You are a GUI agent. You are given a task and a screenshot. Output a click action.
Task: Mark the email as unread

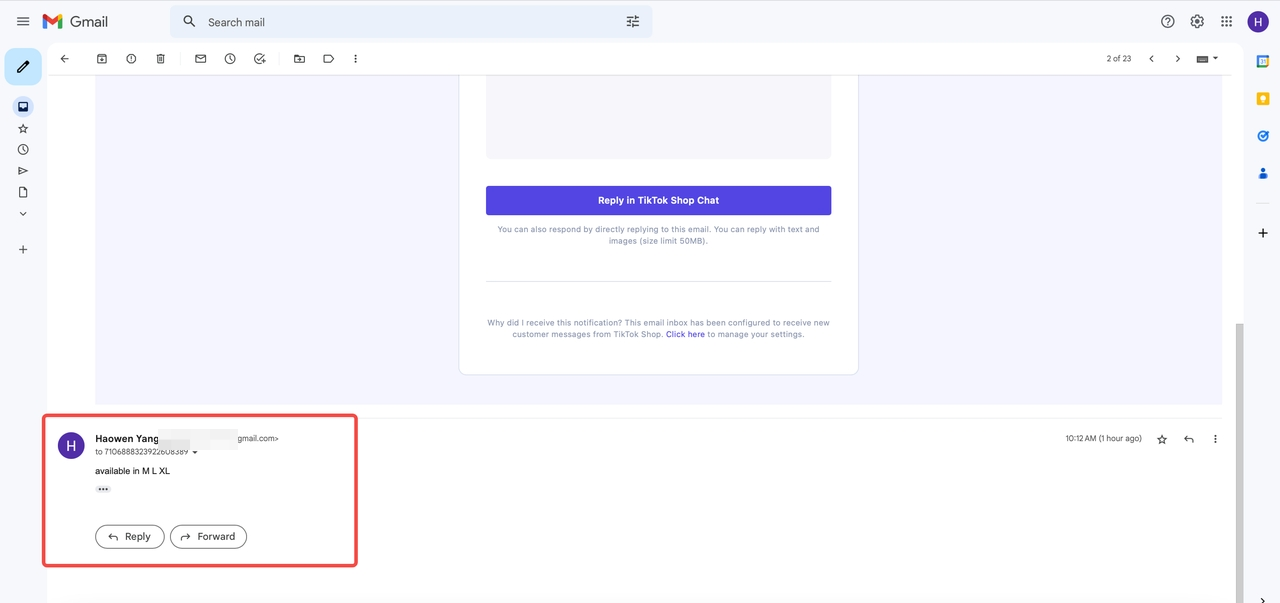200,59
